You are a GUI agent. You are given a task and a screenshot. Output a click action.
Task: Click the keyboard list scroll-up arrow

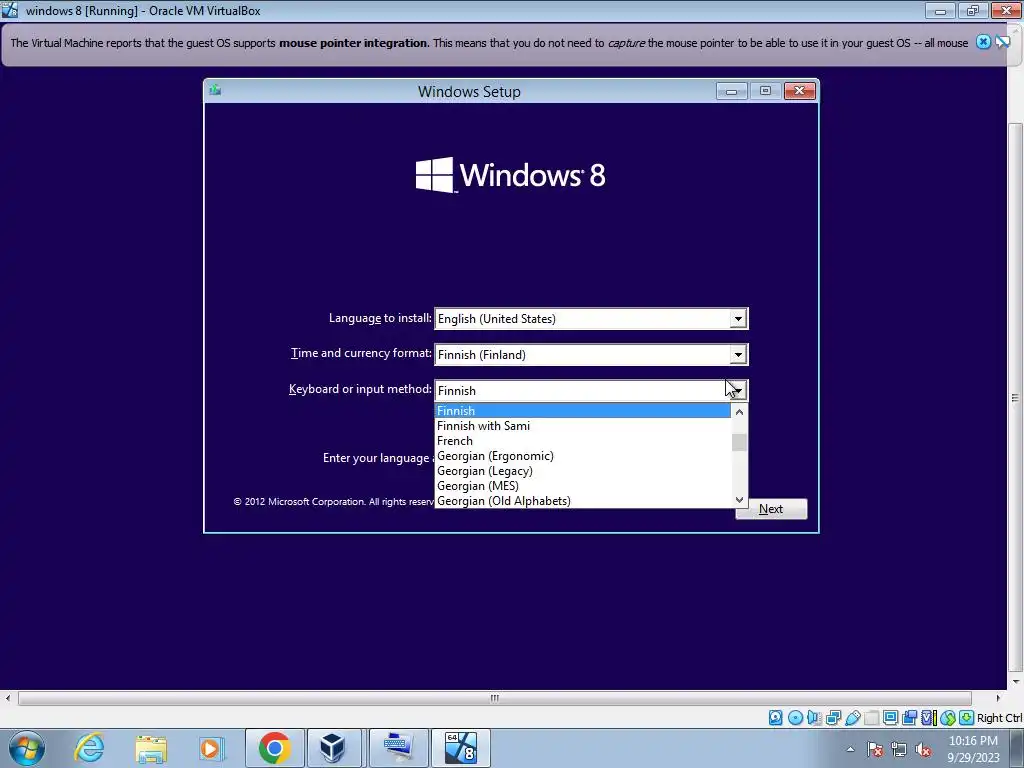[x=739, y=412]
